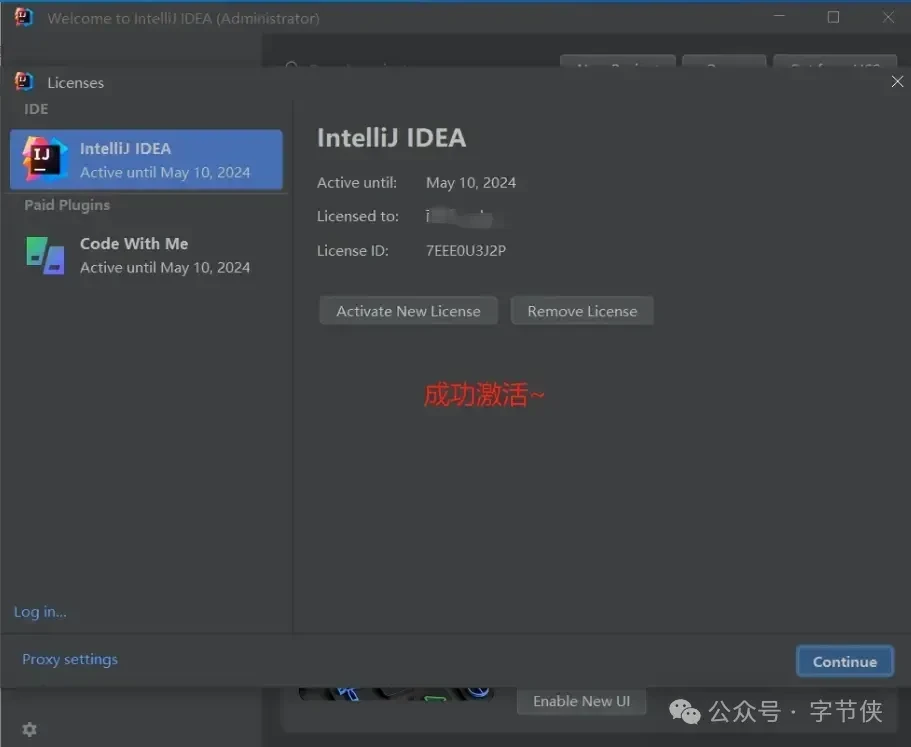The image size is (911, 747).
Task: Click the IntelliJ IDEA icon in Welcome title bar
Action: point(24,17)
